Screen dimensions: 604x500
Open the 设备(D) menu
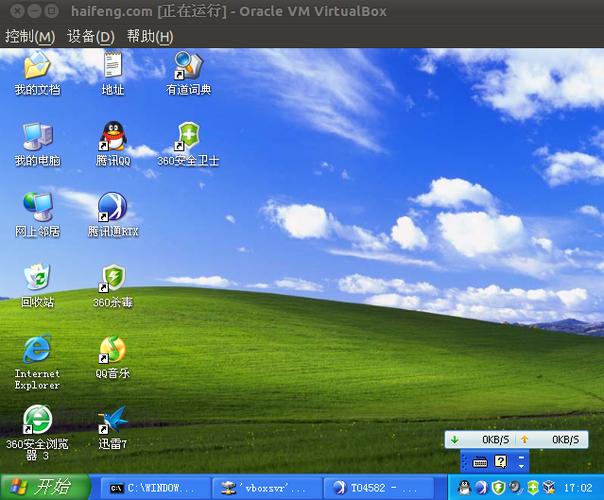(x=91, y=37)
